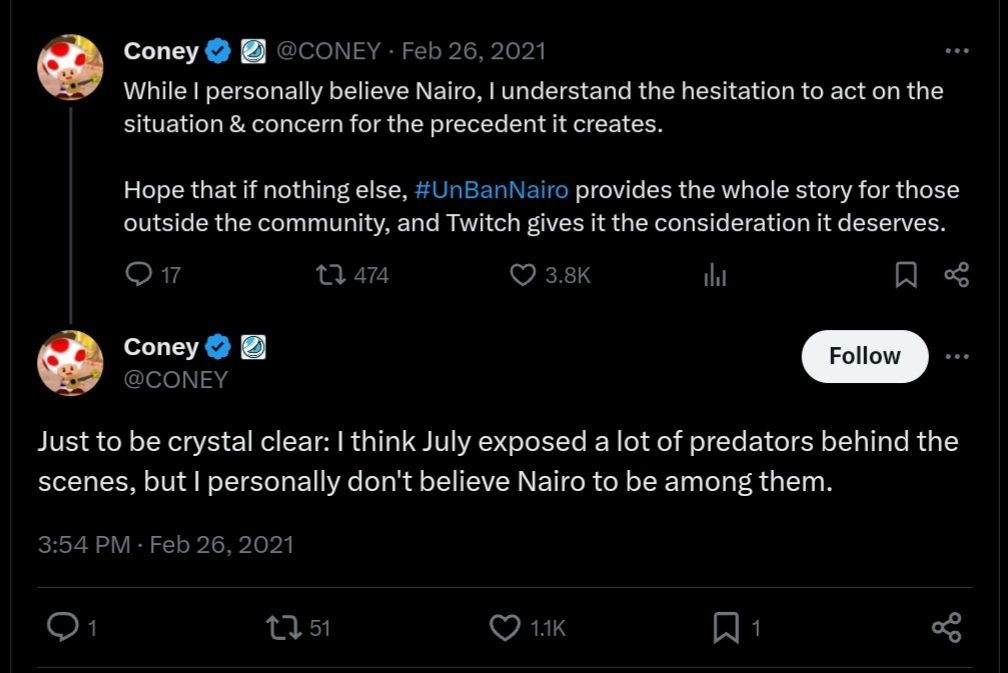Reply to the main tweet with 1 reply
The height and width of the screenshot is (673, 1008).
pos(64,627)
